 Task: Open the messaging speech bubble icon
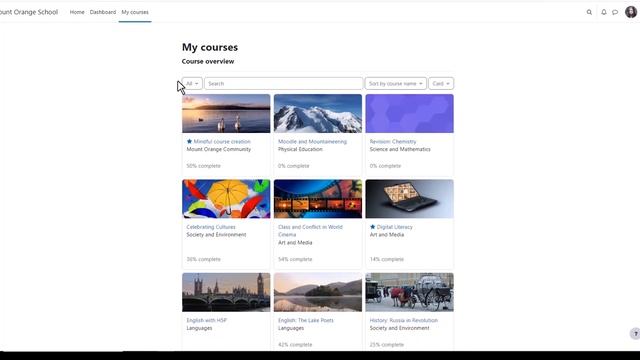(x=615, y=12)
